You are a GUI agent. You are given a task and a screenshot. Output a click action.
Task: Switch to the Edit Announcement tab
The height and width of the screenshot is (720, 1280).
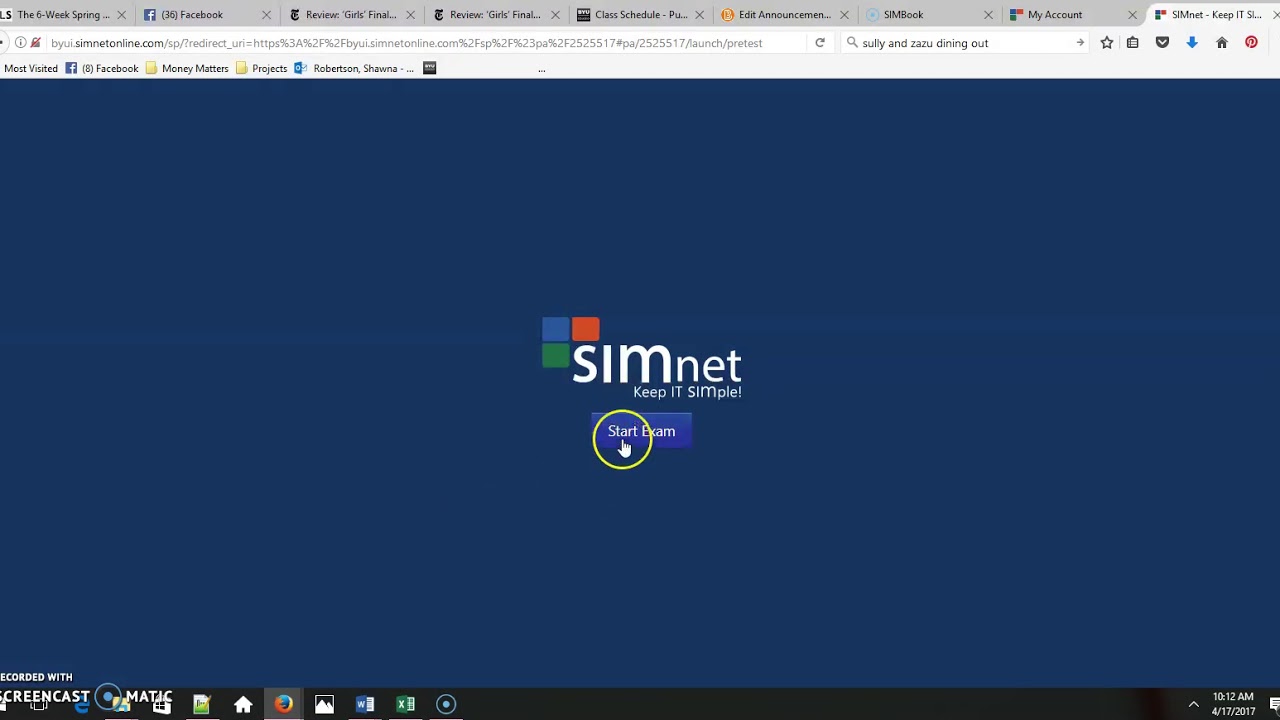coord(785,15)
